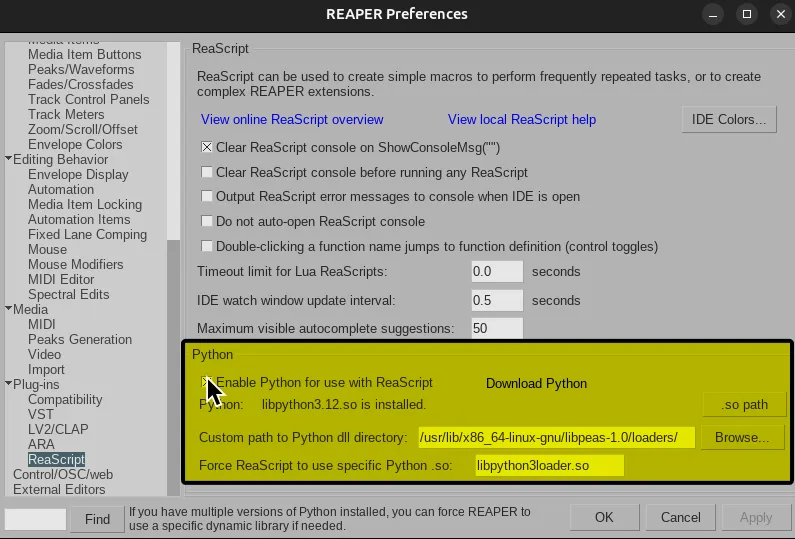Viewport: 795px width, 539px height.
Task: Click the Cancel button
Action: [x=680, y=517]
